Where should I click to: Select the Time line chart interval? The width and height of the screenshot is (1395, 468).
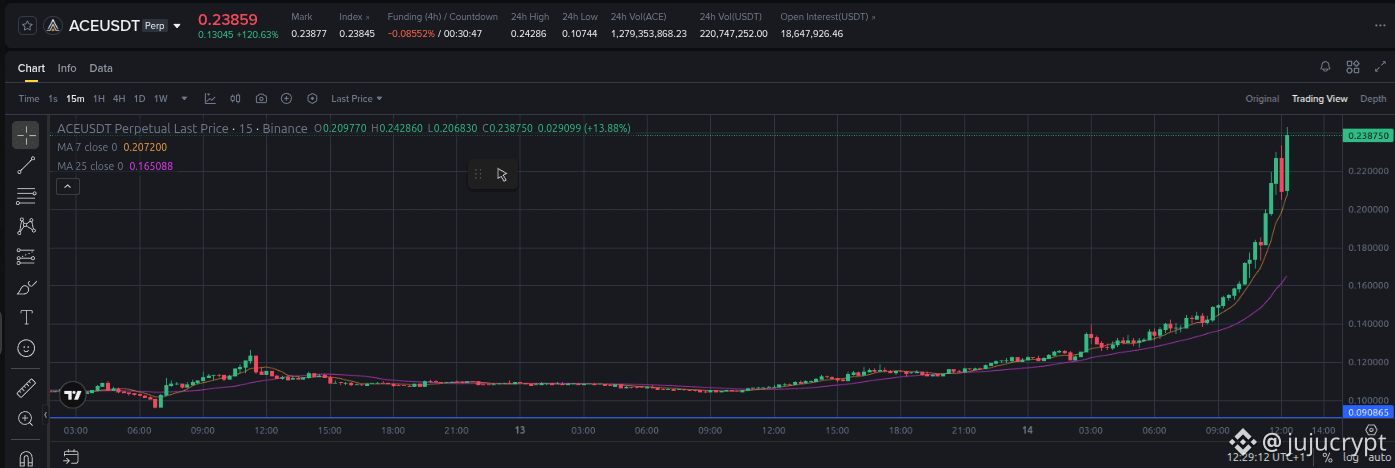point(29,99)
